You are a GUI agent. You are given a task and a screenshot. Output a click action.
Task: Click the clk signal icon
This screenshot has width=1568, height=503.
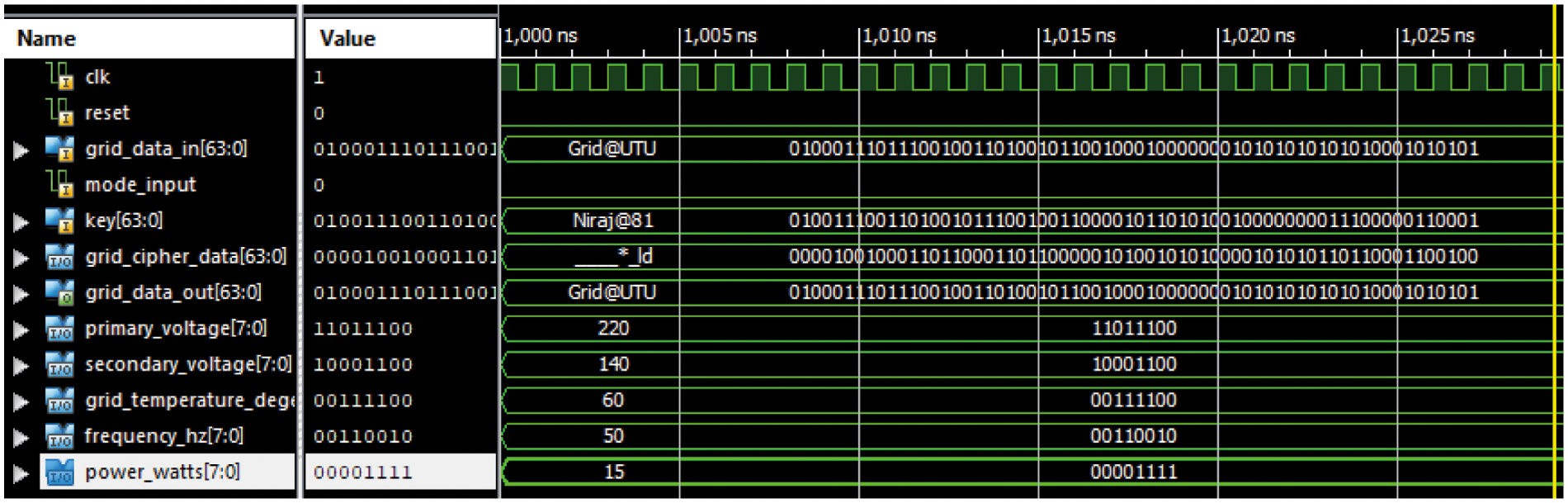[60, 76]
